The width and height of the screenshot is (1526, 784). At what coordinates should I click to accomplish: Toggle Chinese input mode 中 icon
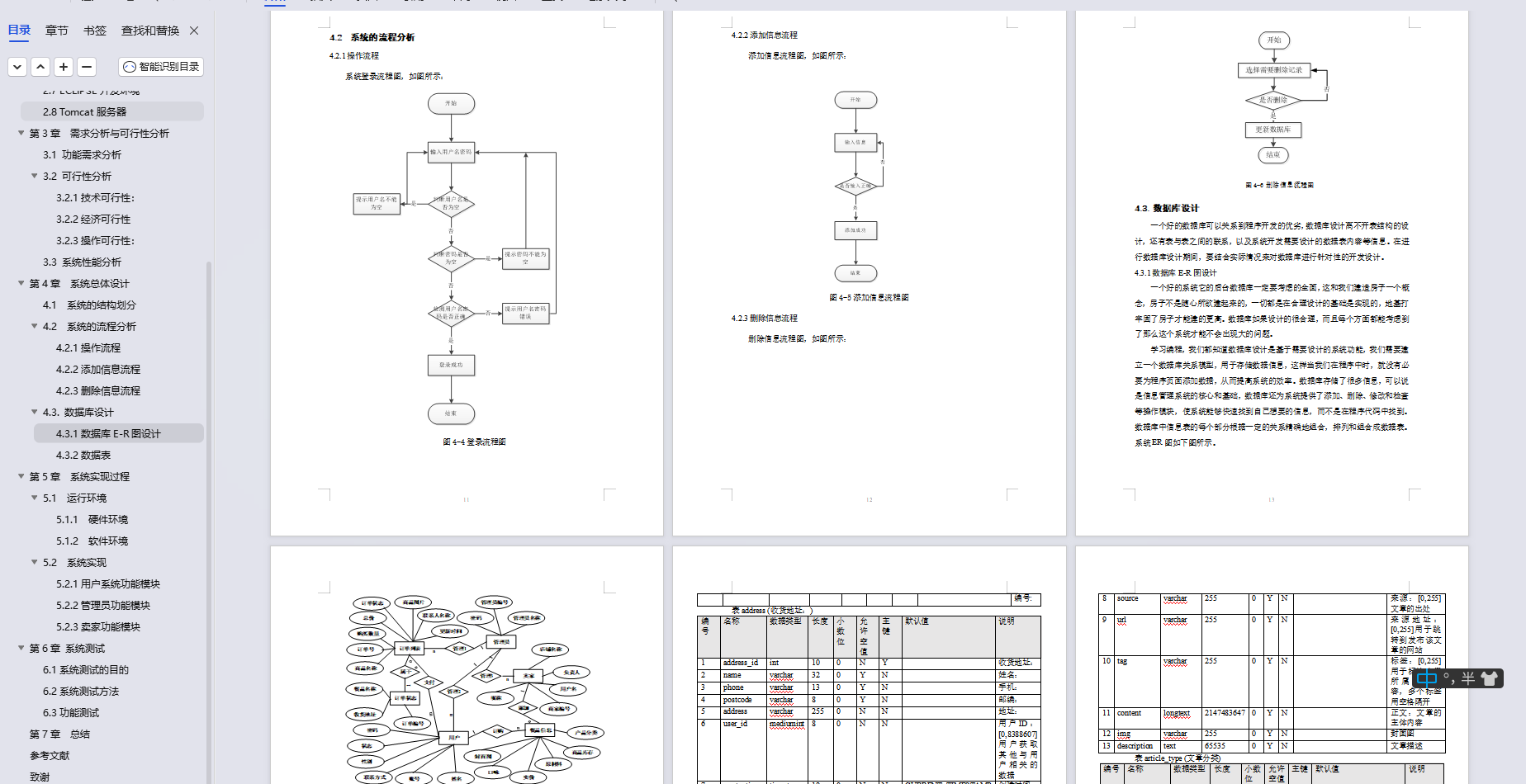click(x=1426, y=678)
